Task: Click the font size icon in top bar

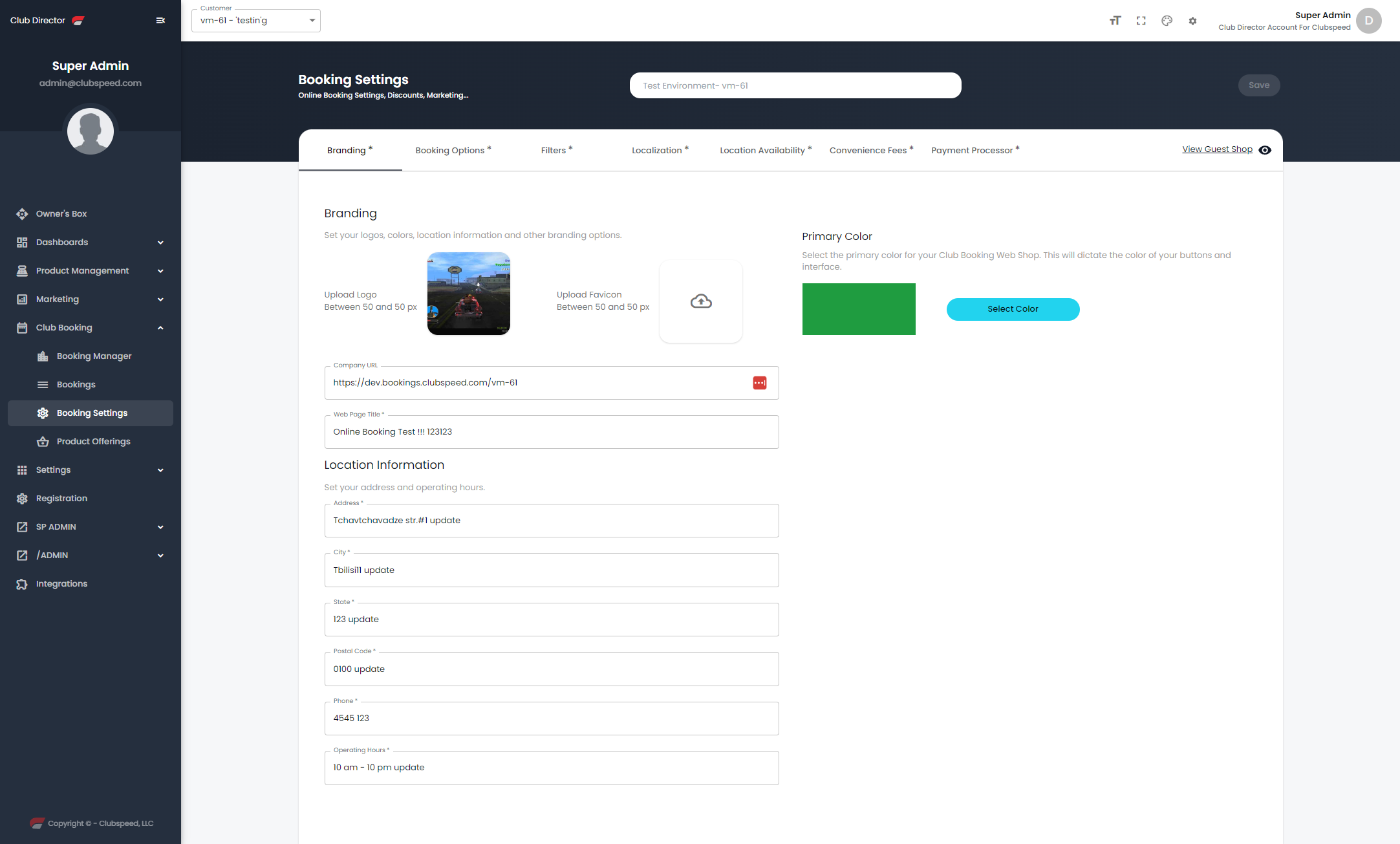Action: pos(1115,21)
